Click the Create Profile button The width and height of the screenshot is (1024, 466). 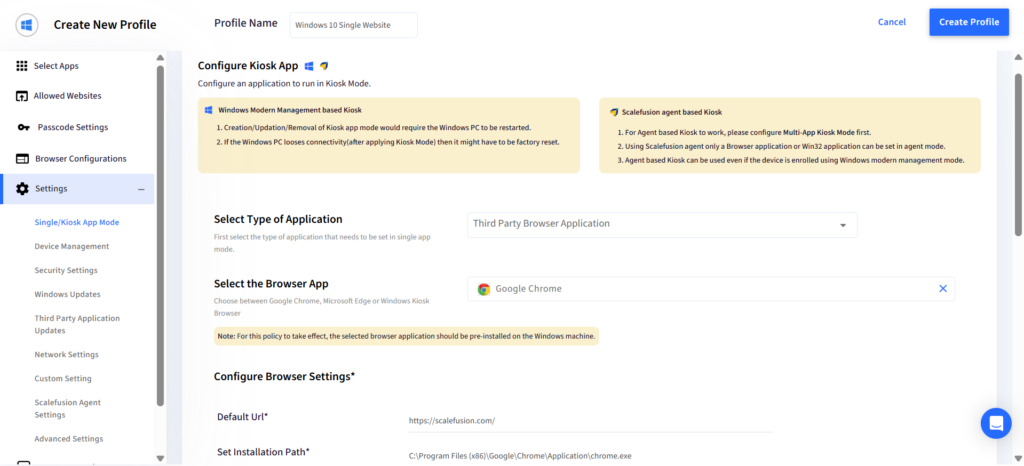coord(969,22)
